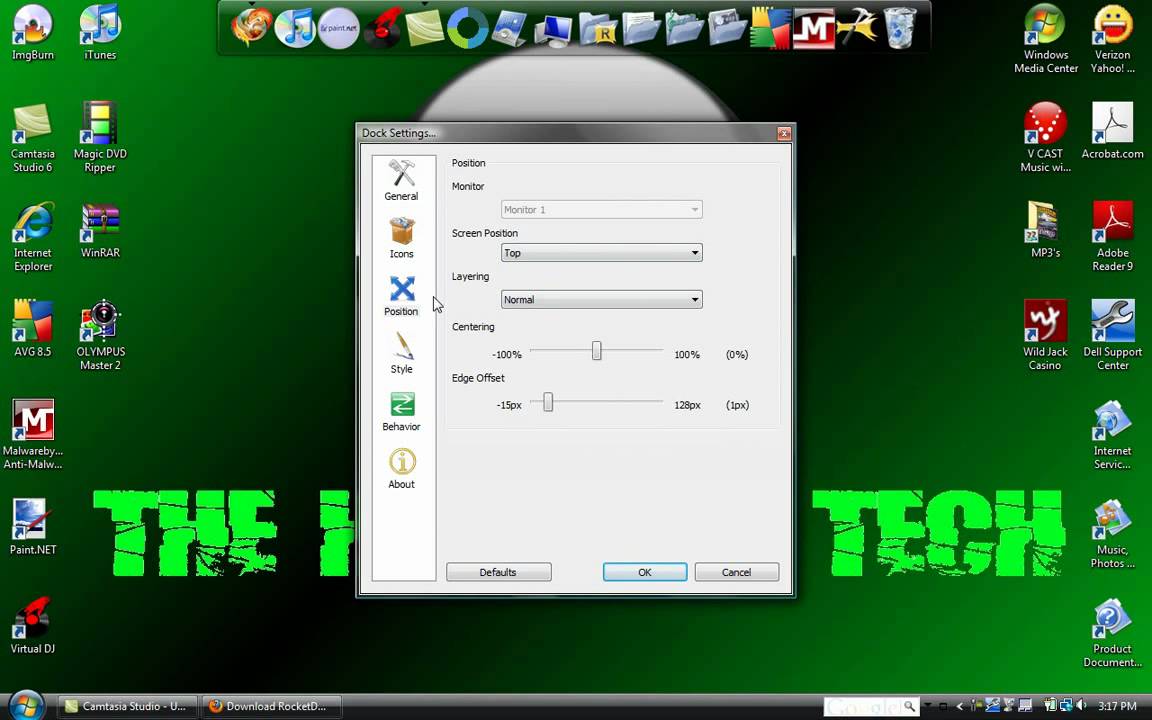Switch to Behavior settings section
Screen dimensions: 1152x720
[401, 411]
